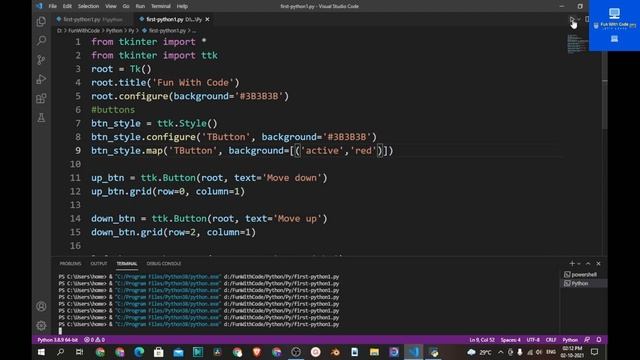The image size is (640, 360).
Task: Open first-python1.py breadcrumb symbol list
Action: click(164, 31)
